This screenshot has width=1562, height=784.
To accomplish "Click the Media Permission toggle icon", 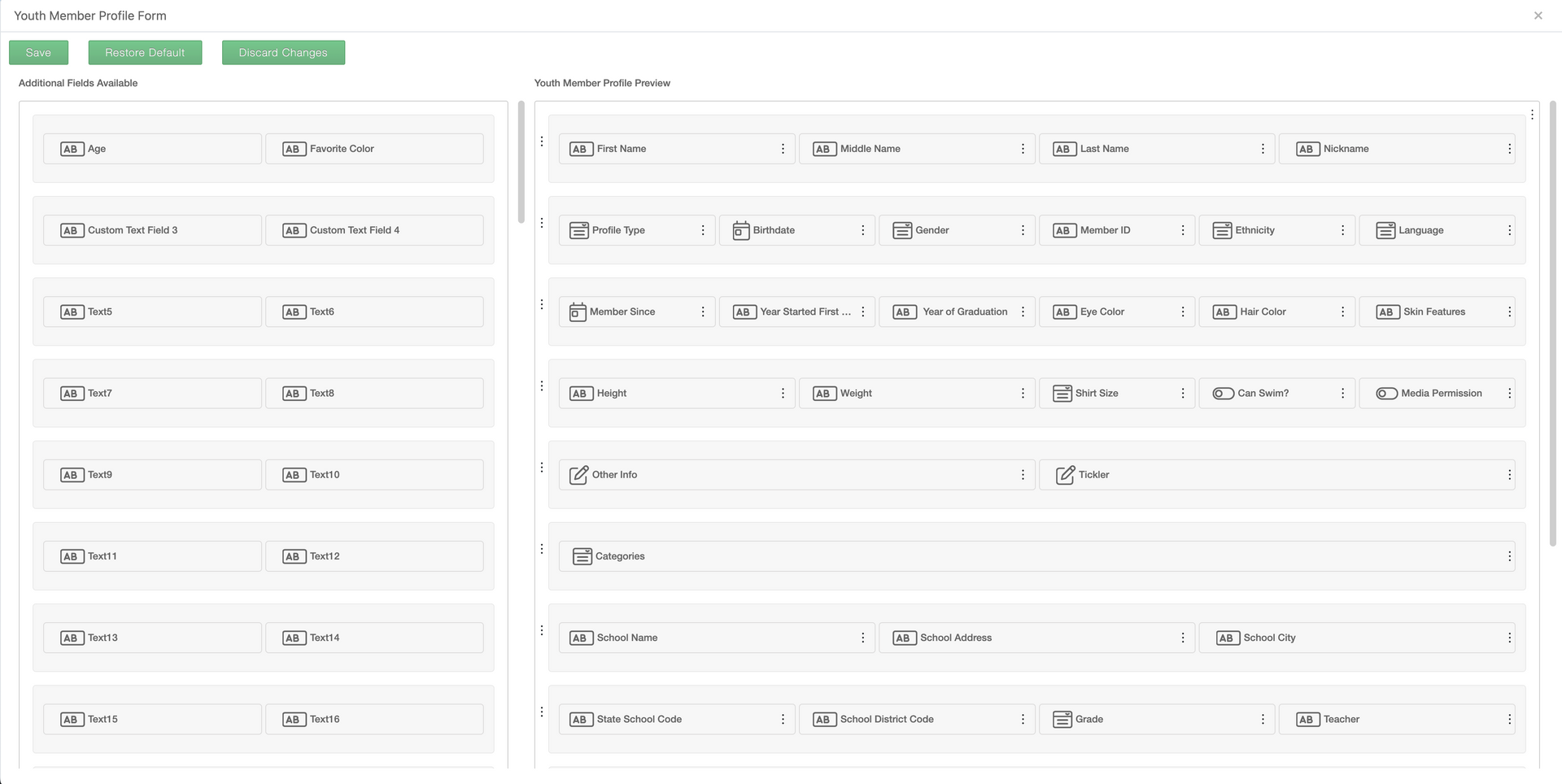I will point(1386,393).
